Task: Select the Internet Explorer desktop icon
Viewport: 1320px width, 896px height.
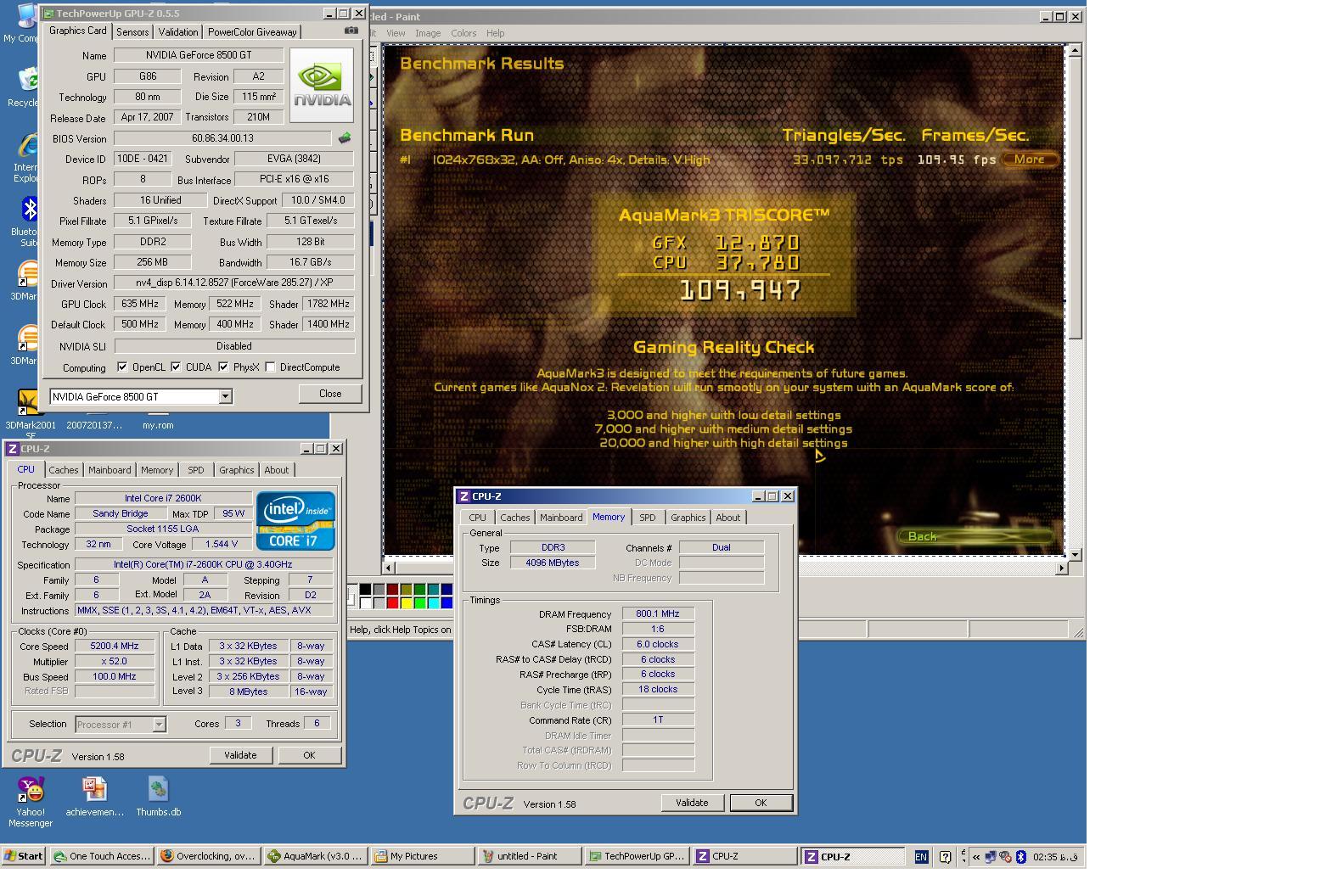Action: pyautogui.click(x=25, y=158)
